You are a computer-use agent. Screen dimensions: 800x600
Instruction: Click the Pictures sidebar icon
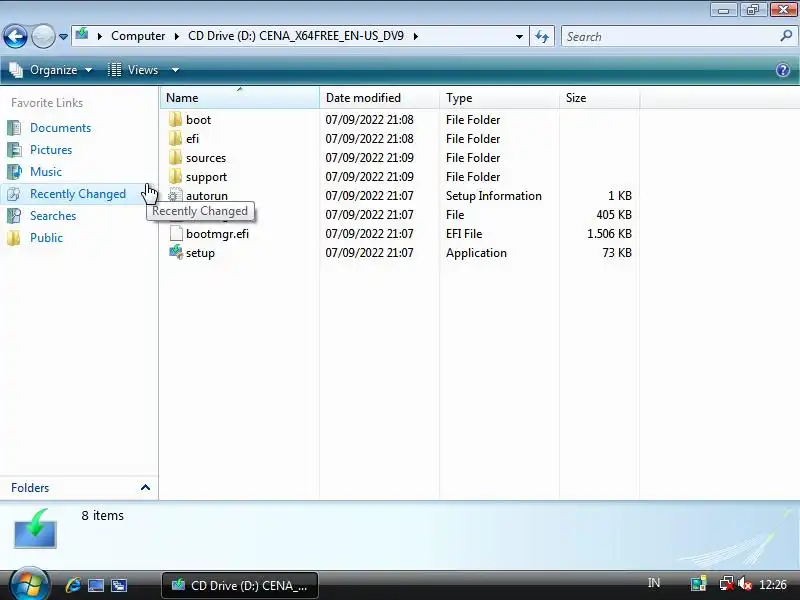[14, 150]
